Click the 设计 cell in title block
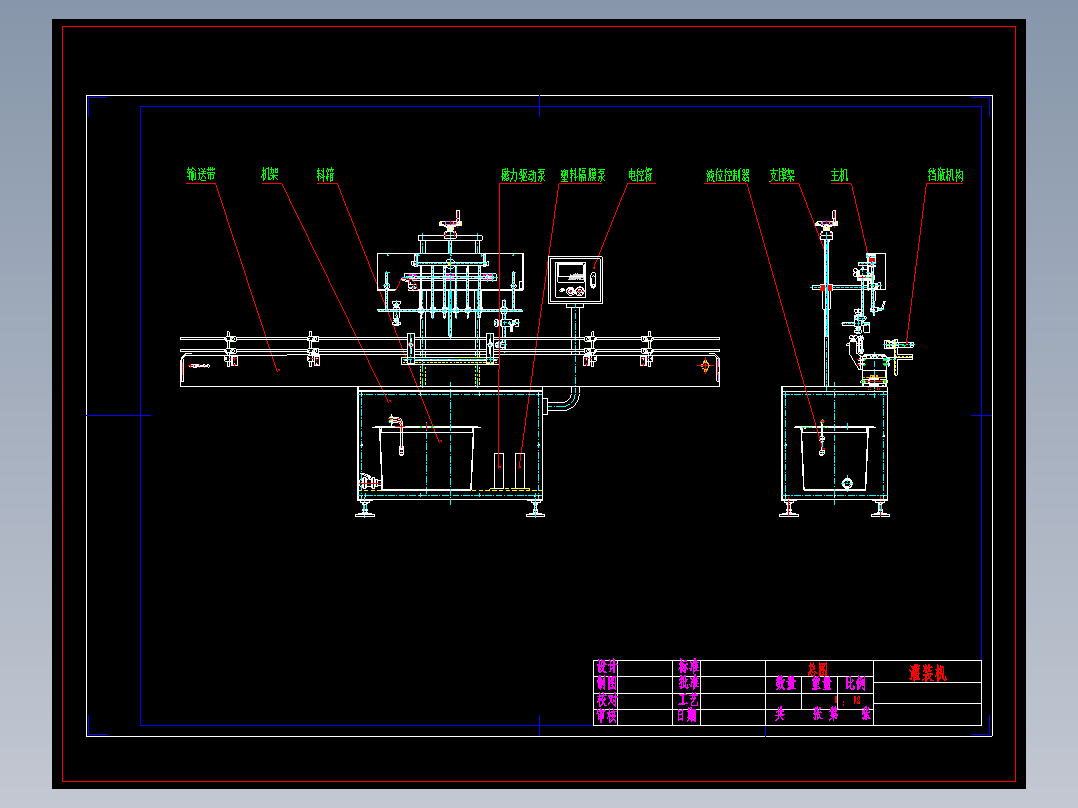This screenshot has height=808, width=1078. coord(607,666)
